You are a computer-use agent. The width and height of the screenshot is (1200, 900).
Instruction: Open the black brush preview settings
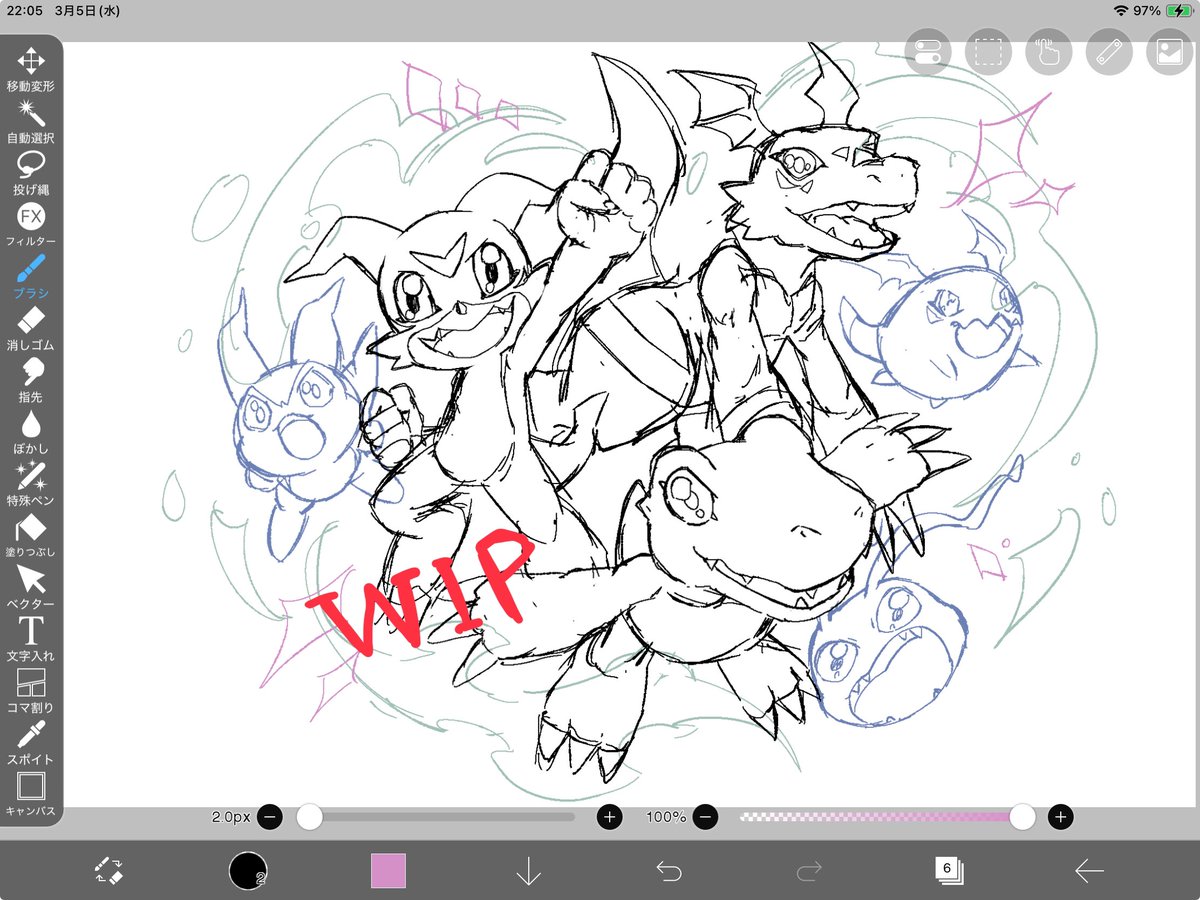click(247, 871)
